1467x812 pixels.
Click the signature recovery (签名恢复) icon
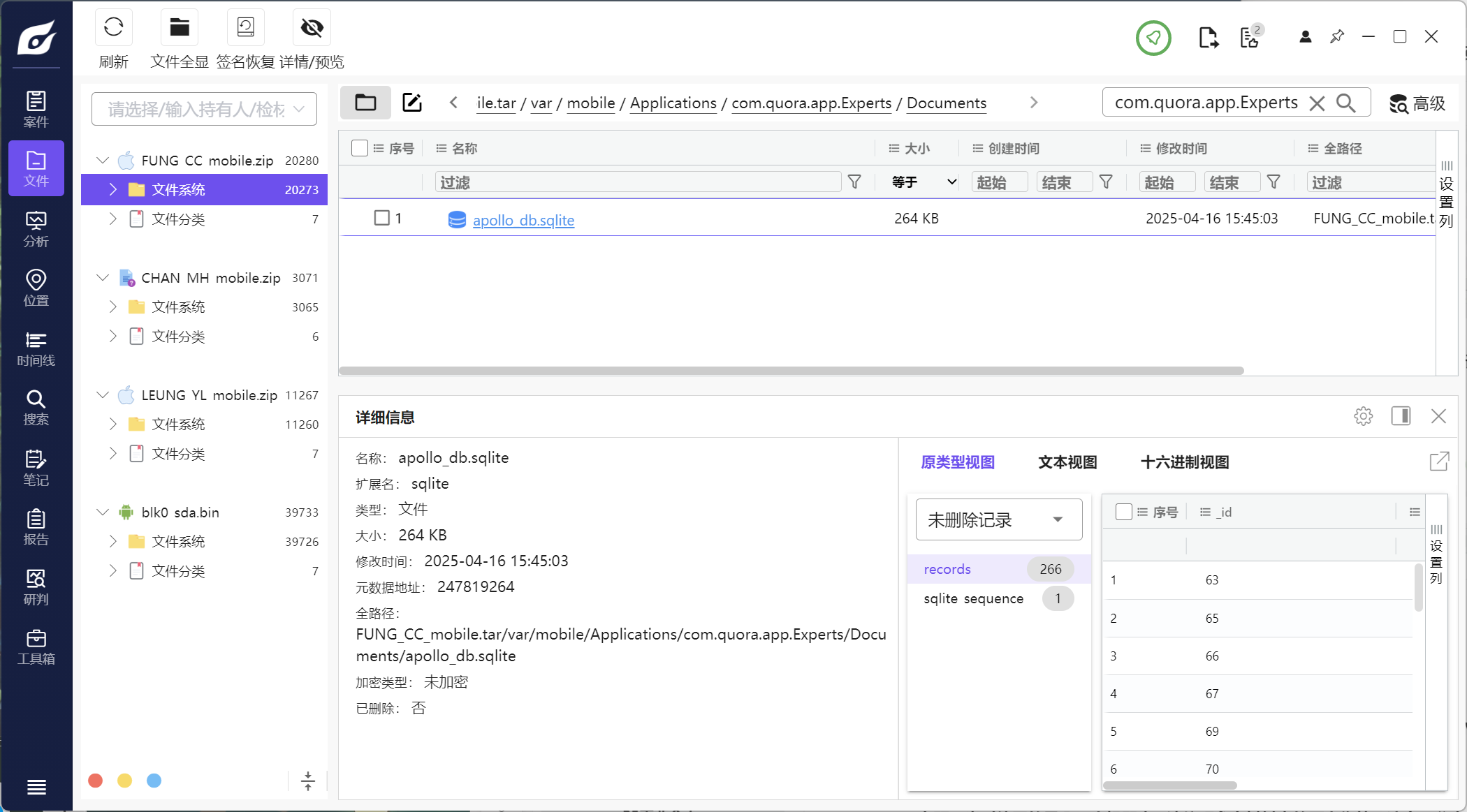[x=245, y=28]
